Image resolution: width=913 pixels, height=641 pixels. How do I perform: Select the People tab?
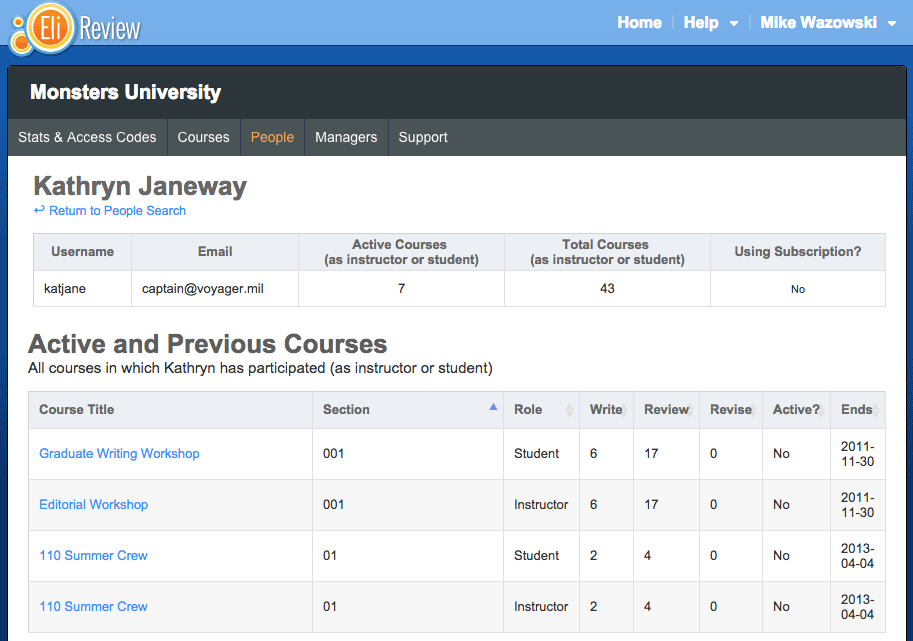pyautogui.click(x=272, y=137)
